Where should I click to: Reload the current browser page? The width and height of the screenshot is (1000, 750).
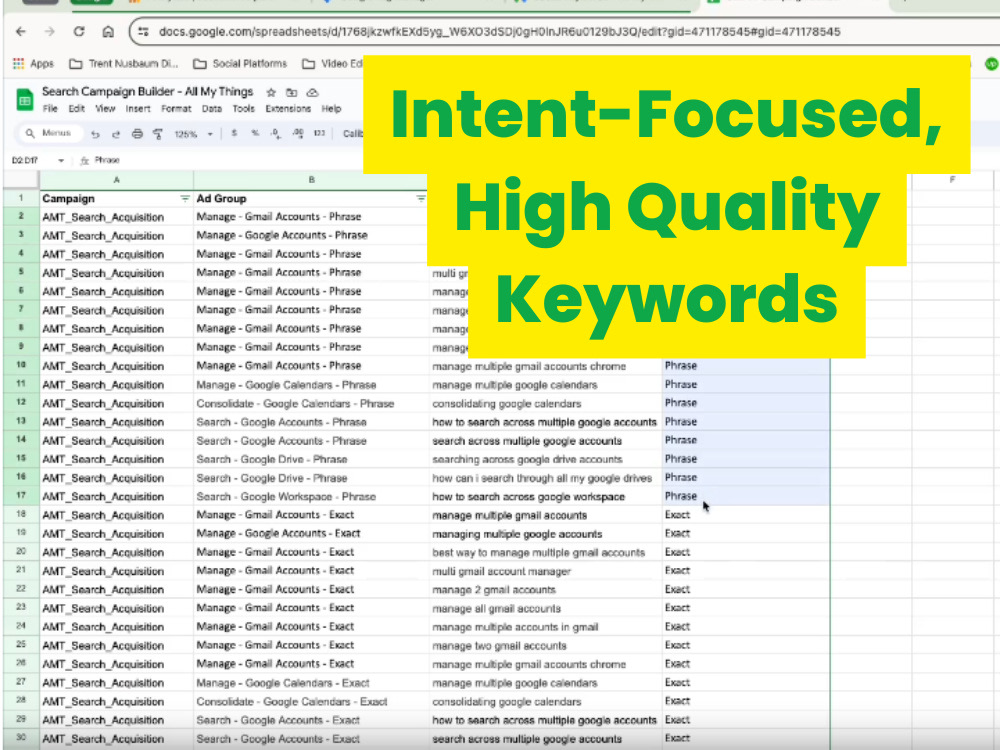tap(79, 31)
